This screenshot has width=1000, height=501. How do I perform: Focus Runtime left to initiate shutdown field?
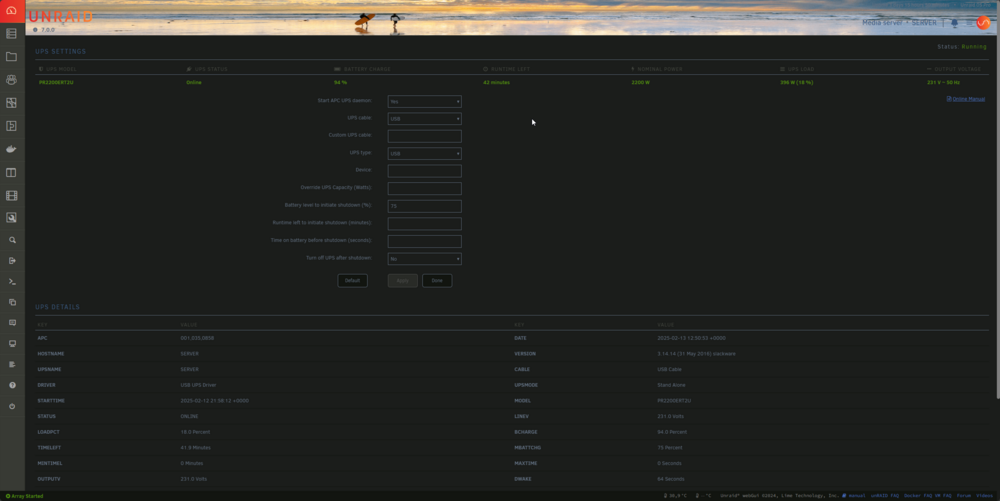(x=424, y=224)
